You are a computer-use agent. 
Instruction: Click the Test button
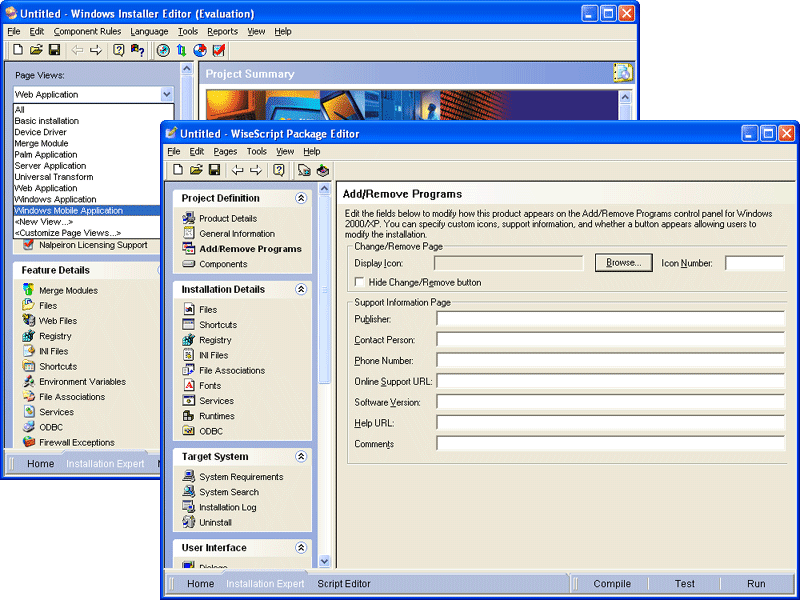click(x=685, y=584)
